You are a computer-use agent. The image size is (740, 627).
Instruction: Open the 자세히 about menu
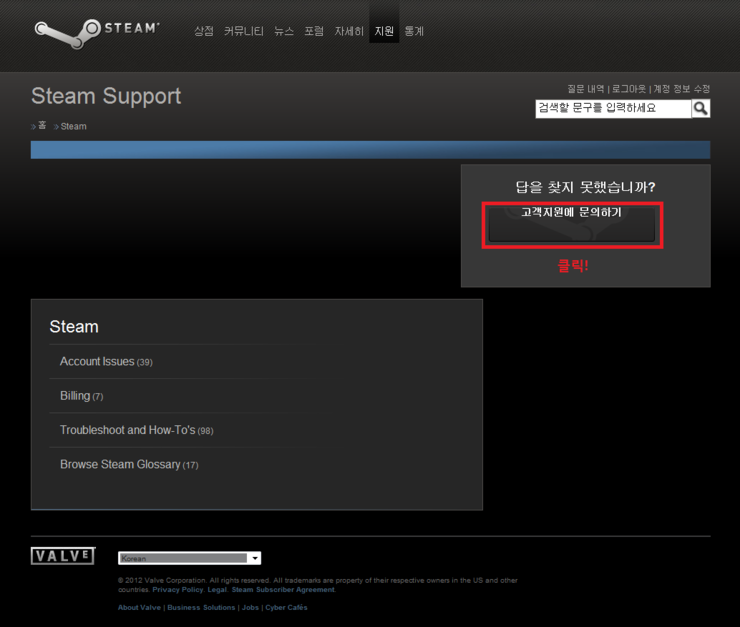[x=349, y=31]
